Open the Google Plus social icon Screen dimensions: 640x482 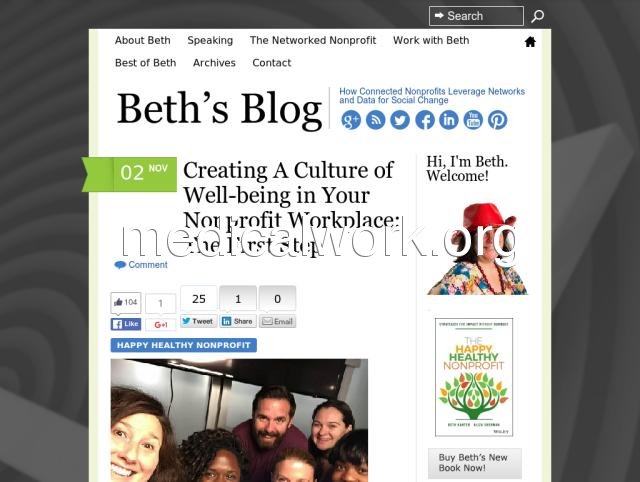click(x=351, y=120)
